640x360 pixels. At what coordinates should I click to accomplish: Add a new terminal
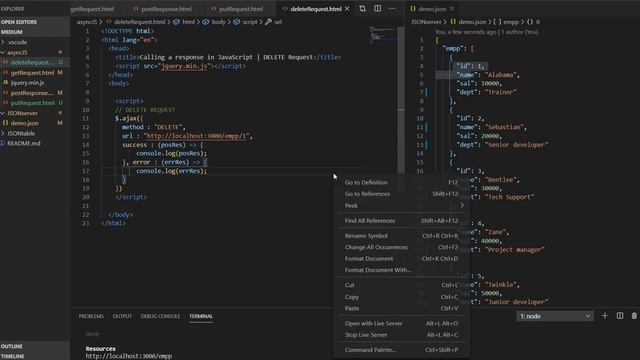(x=604, y=316)
